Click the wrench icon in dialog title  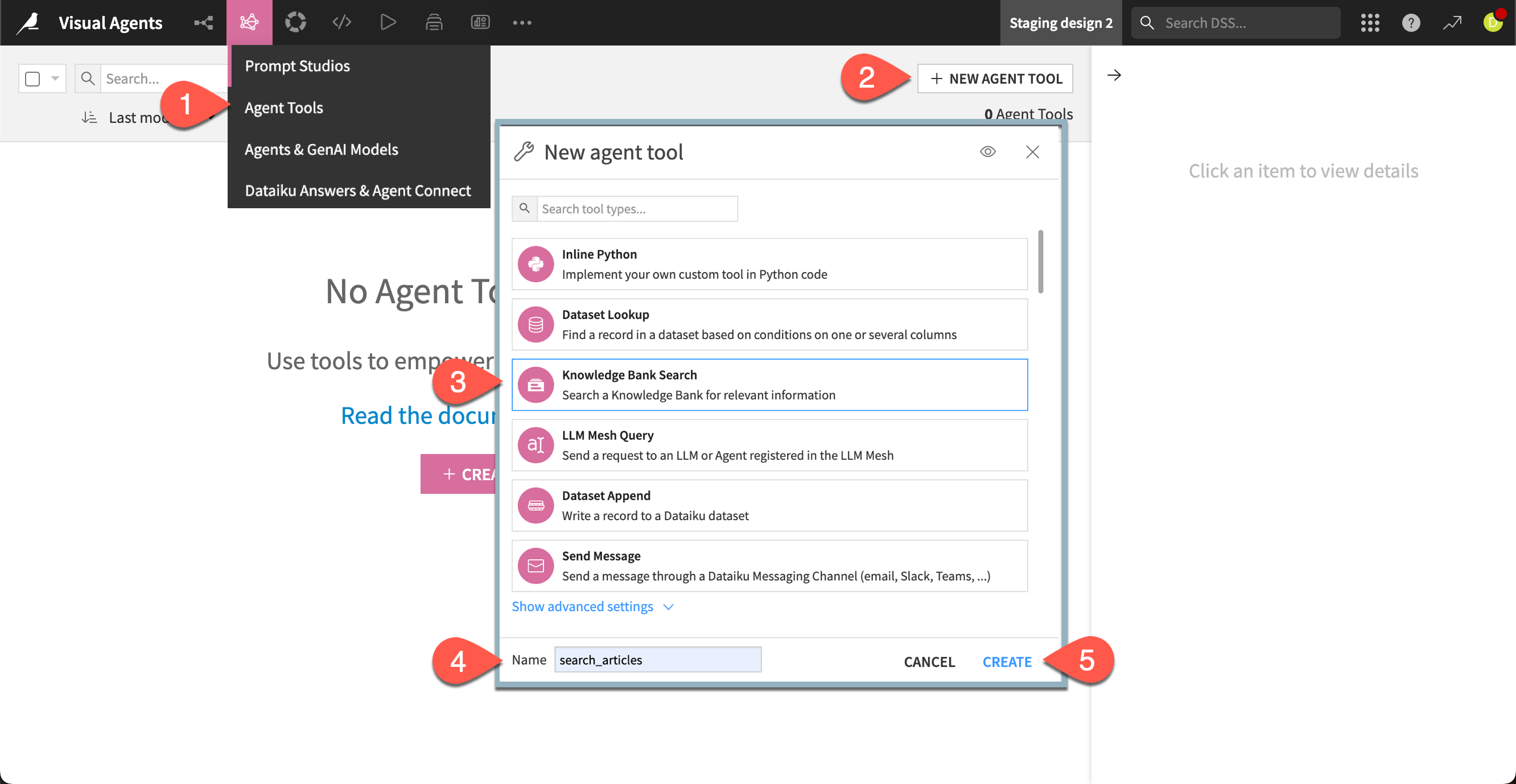[x=523, y=152]
